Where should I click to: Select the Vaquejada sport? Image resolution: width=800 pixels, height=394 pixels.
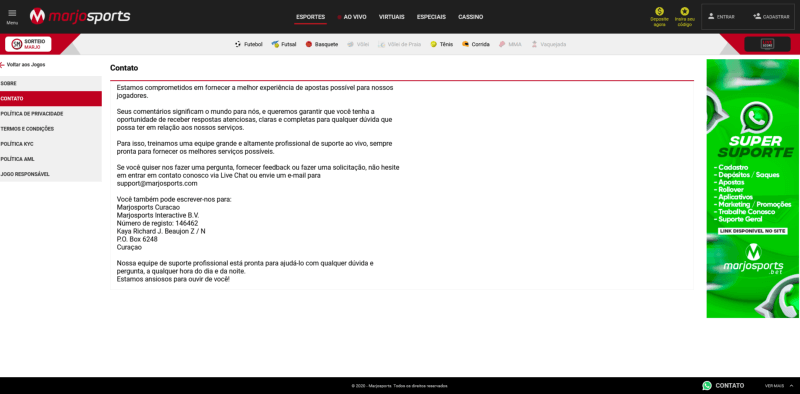[x=548, y=44]
